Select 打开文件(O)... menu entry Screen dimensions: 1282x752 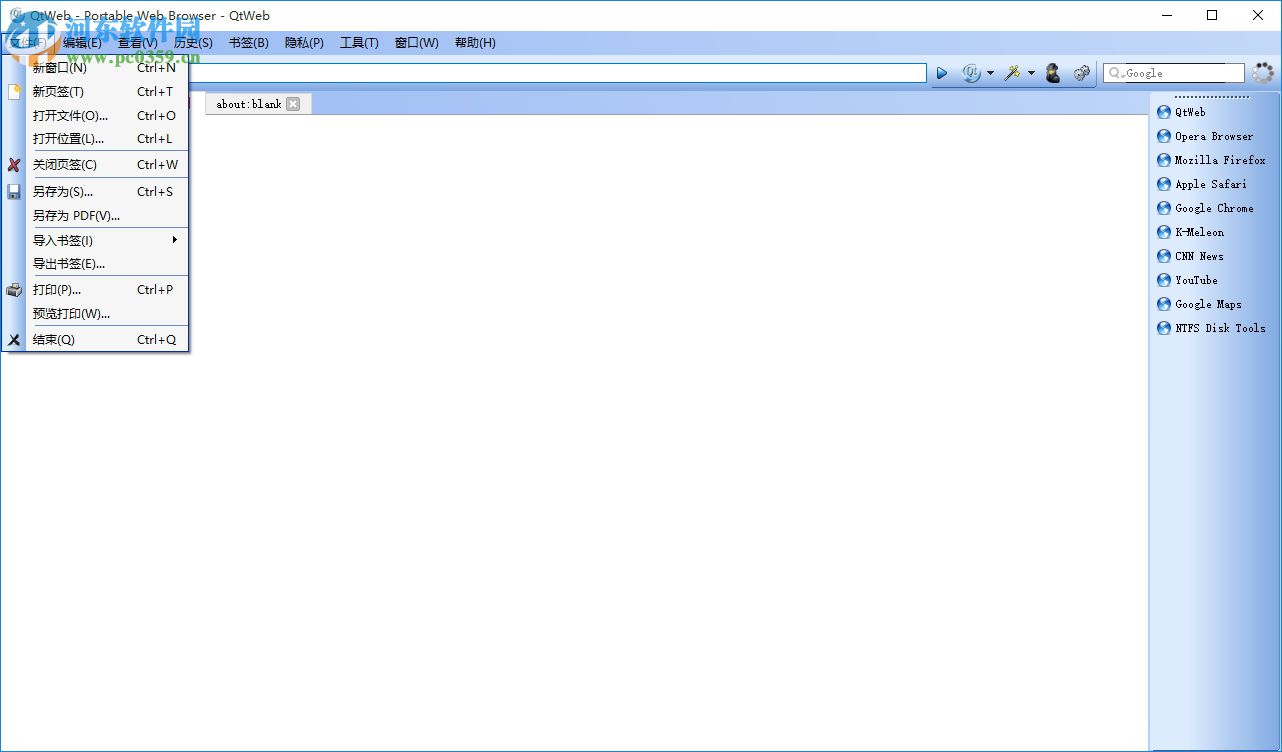pyautogui.click(x=107, y=116)
